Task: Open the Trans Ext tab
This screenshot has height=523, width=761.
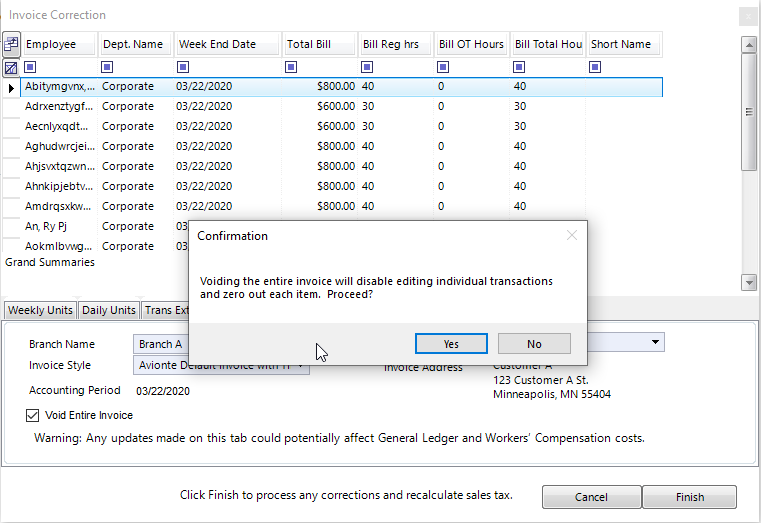Action: [x=165, y=310]
